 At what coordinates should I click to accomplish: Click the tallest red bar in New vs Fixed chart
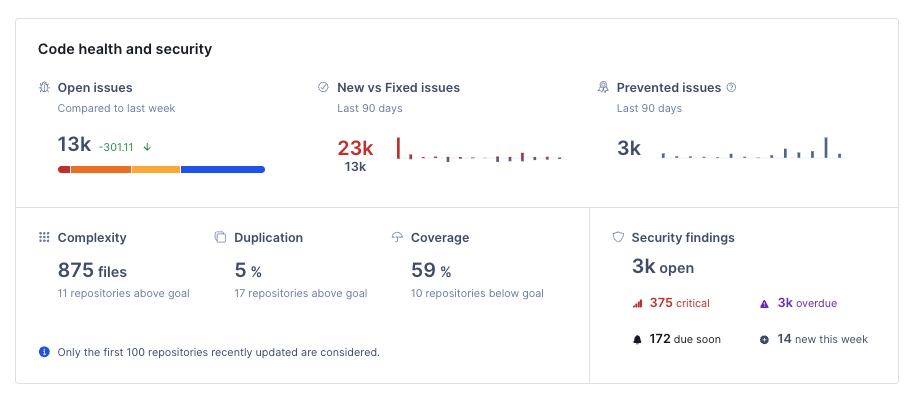(398, 148)
